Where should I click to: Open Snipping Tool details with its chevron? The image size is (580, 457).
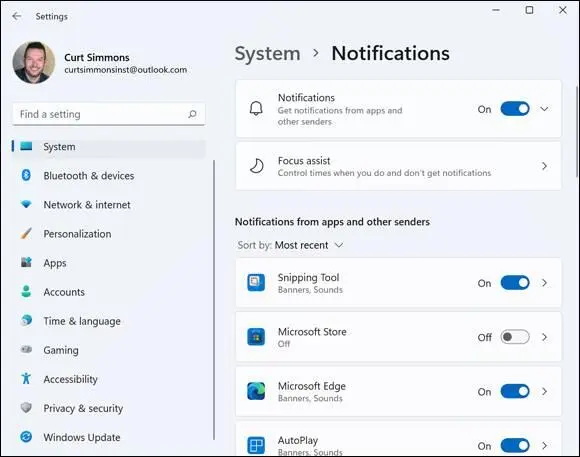544,283
